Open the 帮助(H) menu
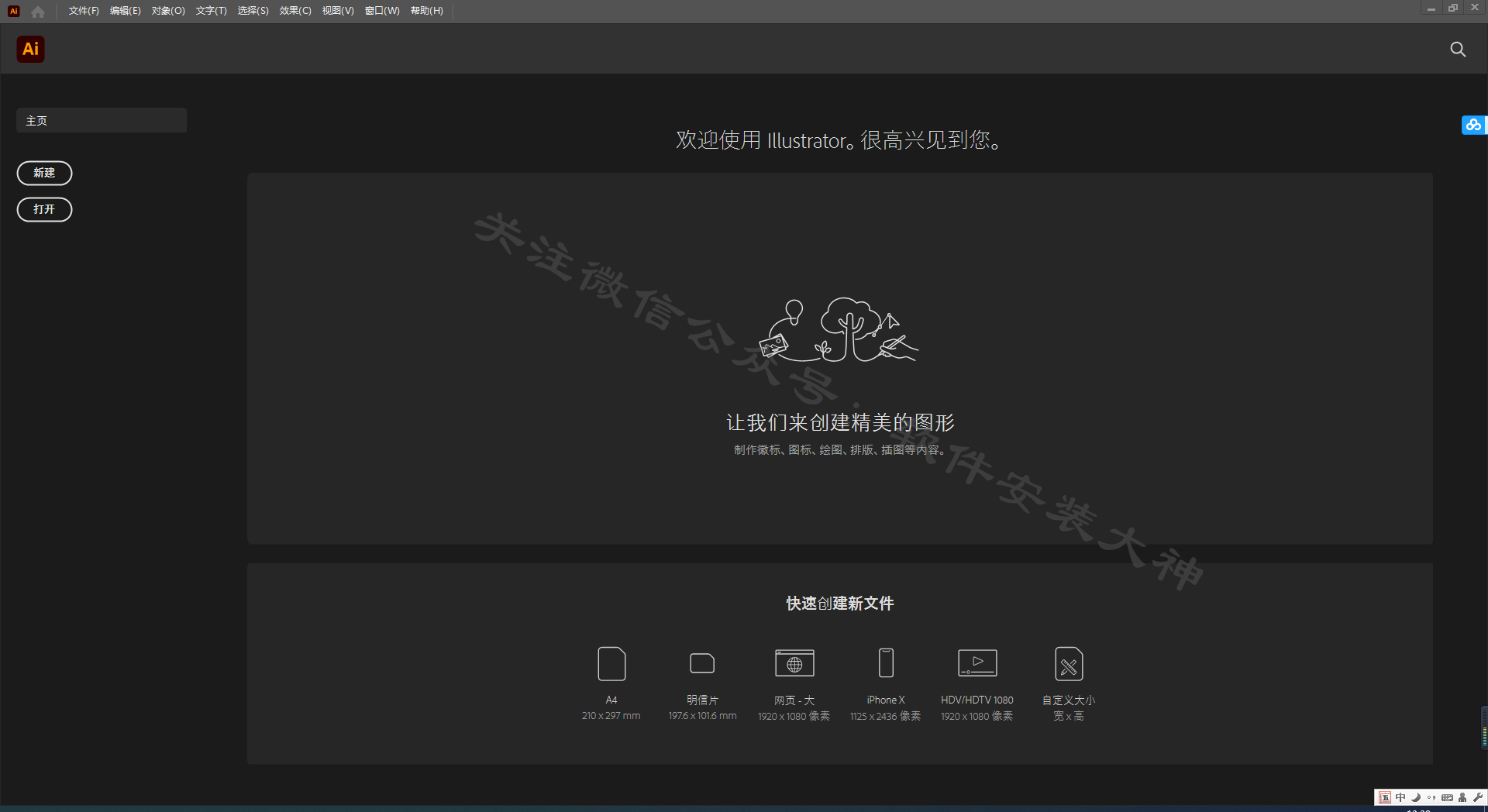The width and height of the screenshot is (1488, 812). [x=427, y=11]
